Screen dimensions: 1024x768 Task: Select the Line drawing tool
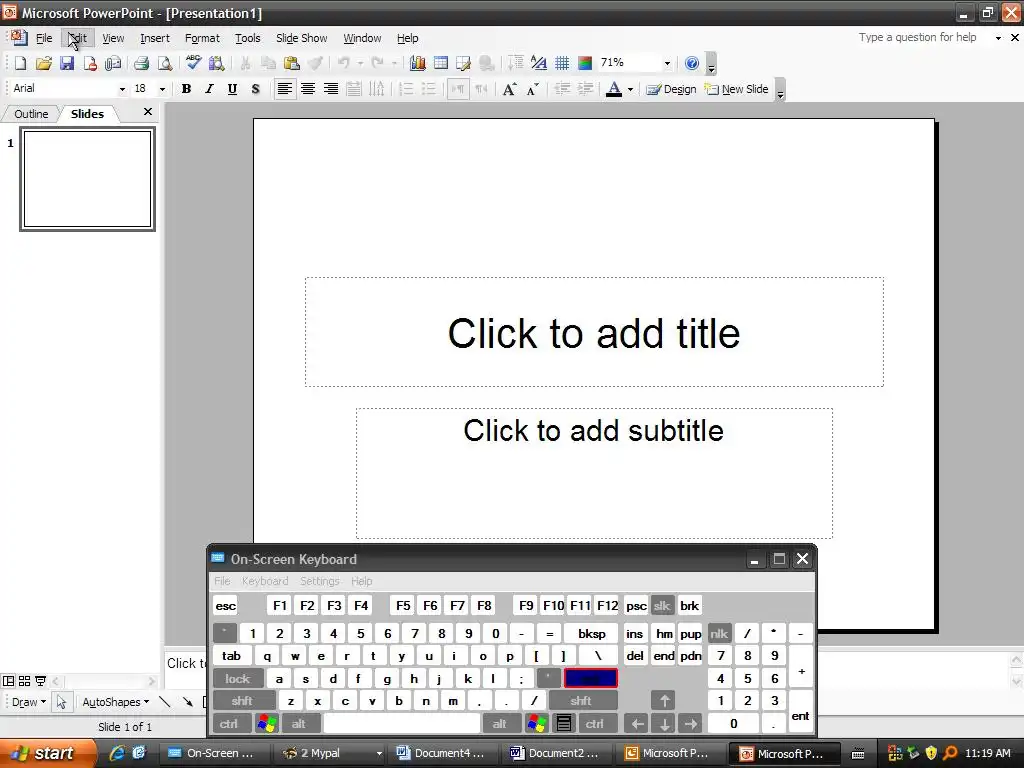(x=165, y=702)
